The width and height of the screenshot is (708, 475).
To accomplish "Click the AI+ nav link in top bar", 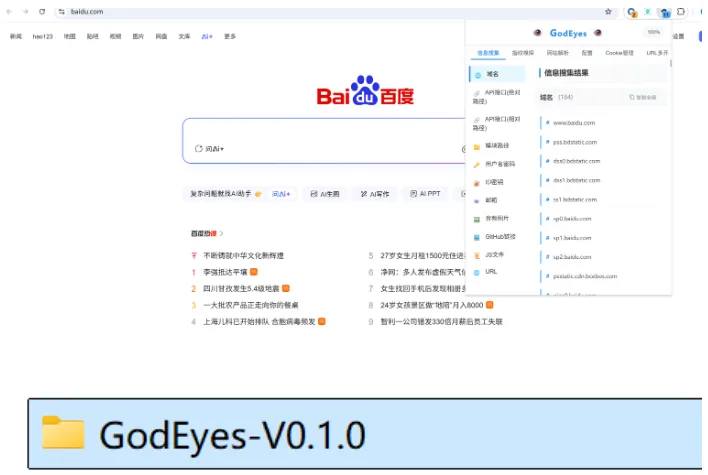I will [x=207, y=36].
